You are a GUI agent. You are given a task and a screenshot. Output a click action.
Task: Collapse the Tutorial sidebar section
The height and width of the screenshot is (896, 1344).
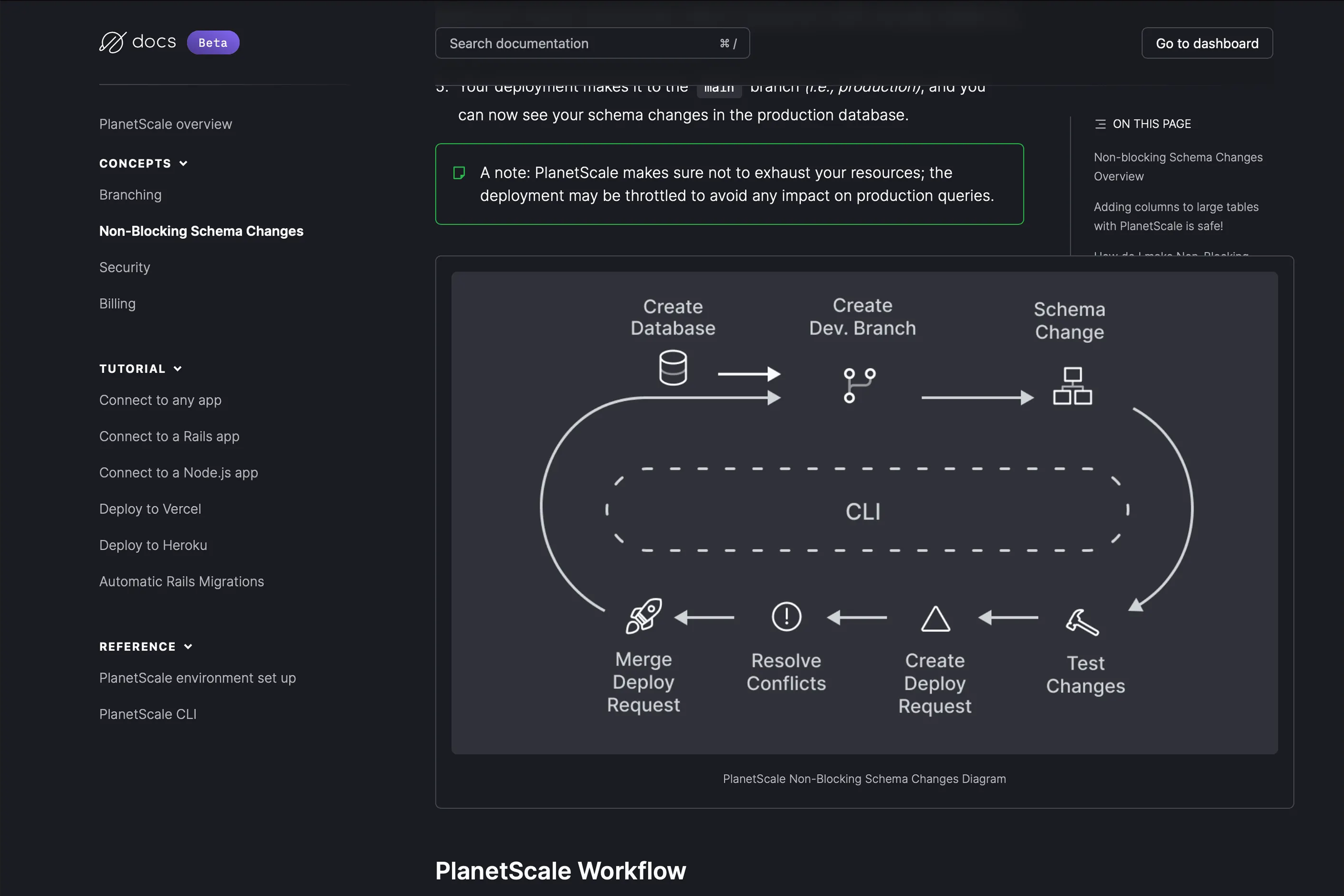tap(178, 369)
